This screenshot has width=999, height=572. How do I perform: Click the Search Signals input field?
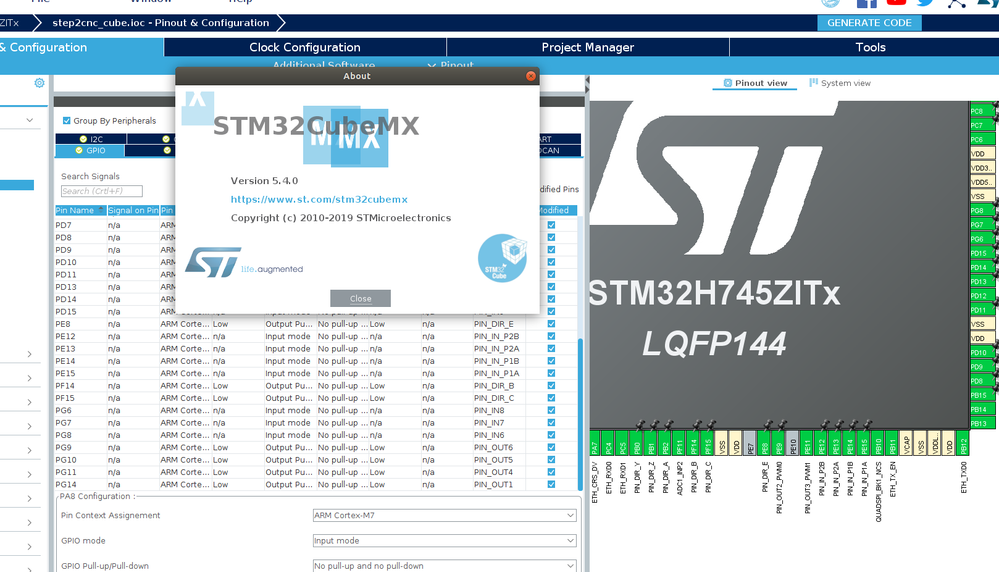coord(101,191)
